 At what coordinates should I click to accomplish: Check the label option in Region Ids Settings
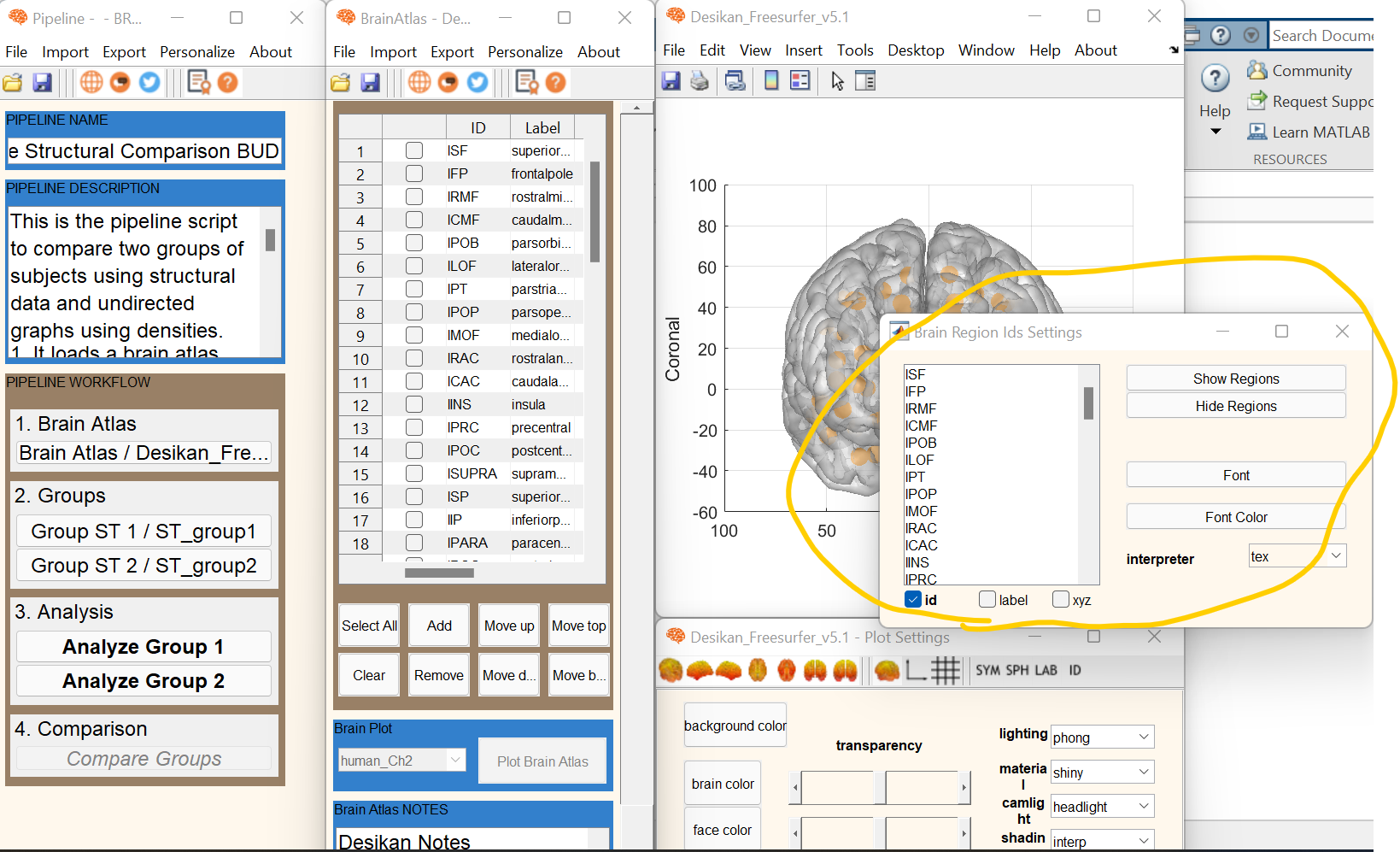pyautogui.click(x=987, y=599)
